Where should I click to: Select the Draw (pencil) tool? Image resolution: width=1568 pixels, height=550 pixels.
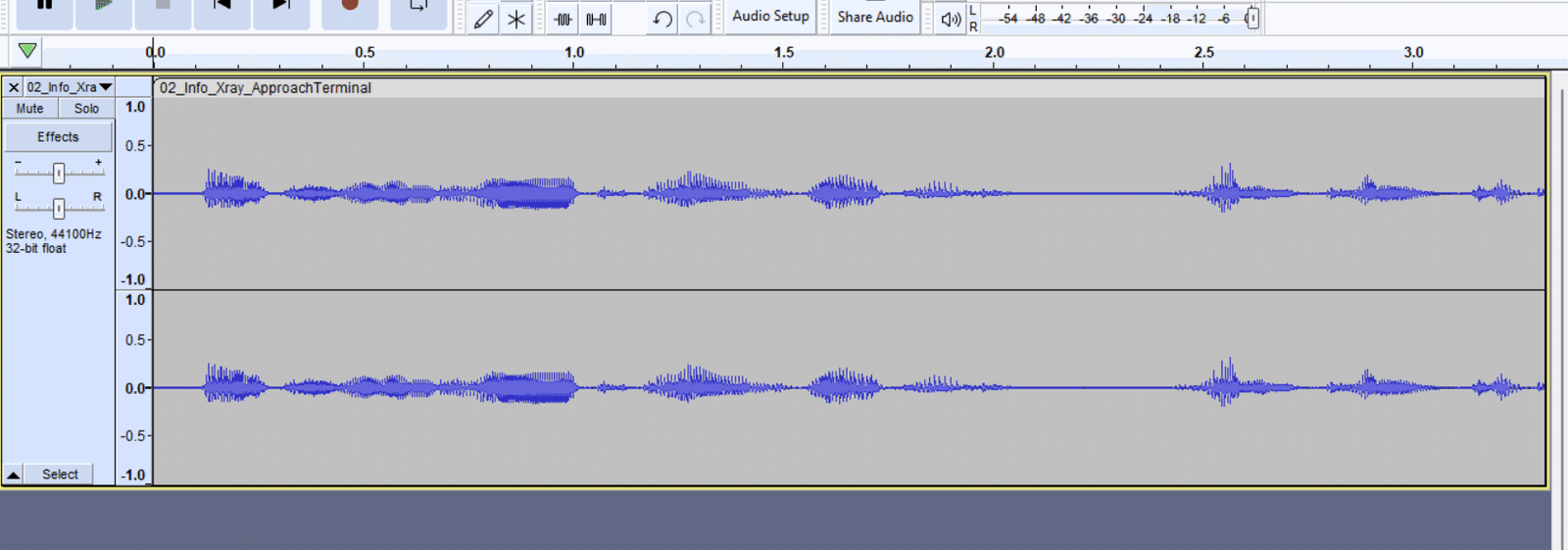point(483,19)
